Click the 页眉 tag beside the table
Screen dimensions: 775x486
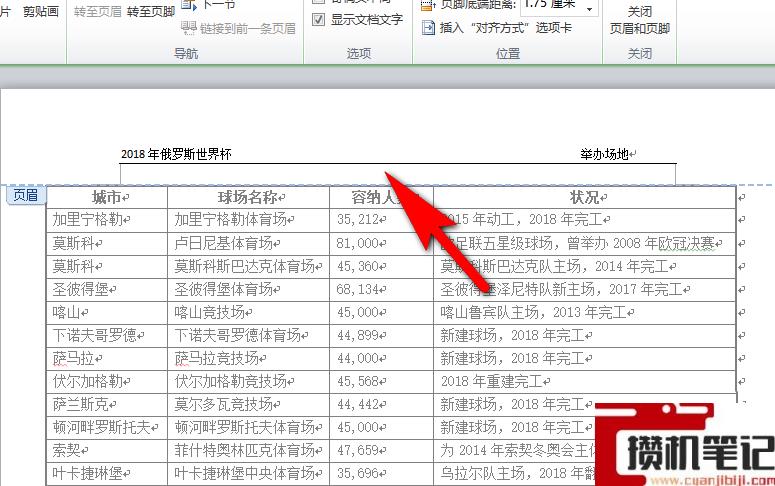[x=26, y=195]
